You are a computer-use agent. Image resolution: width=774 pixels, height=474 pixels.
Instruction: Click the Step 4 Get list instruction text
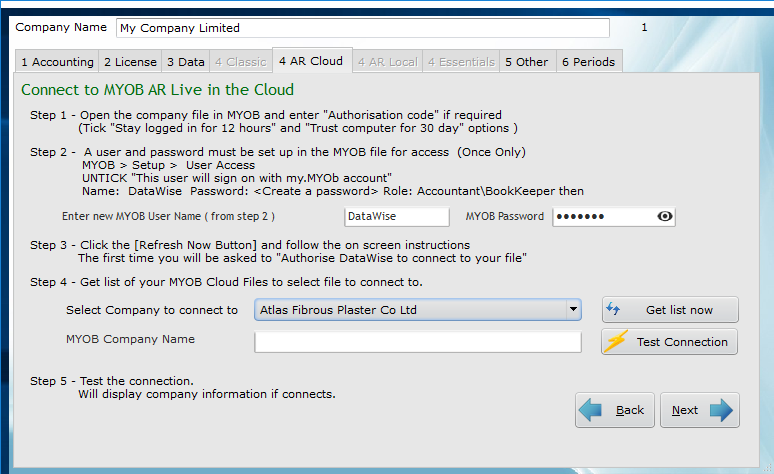(226, 282)
